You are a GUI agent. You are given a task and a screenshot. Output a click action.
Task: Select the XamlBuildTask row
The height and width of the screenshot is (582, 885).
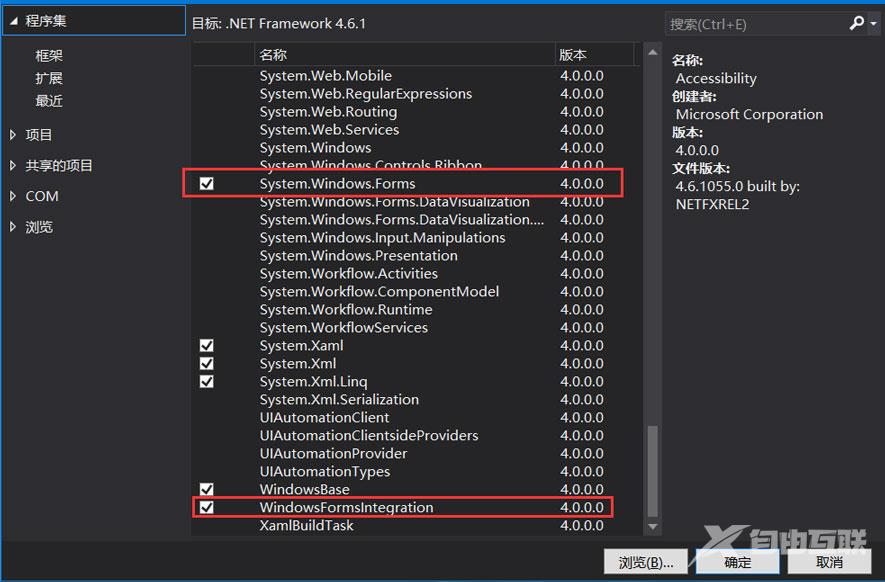point(417,526)
